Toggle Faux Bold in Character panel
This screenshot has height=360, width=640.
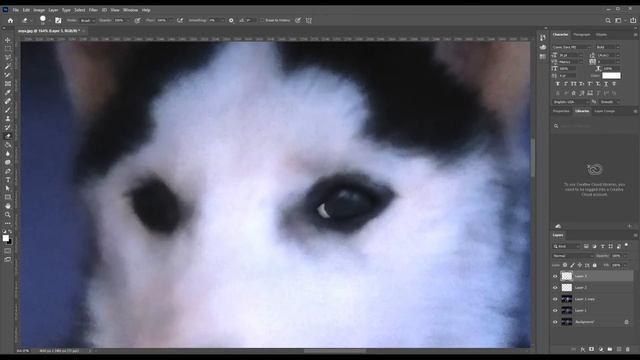[558, 84]
